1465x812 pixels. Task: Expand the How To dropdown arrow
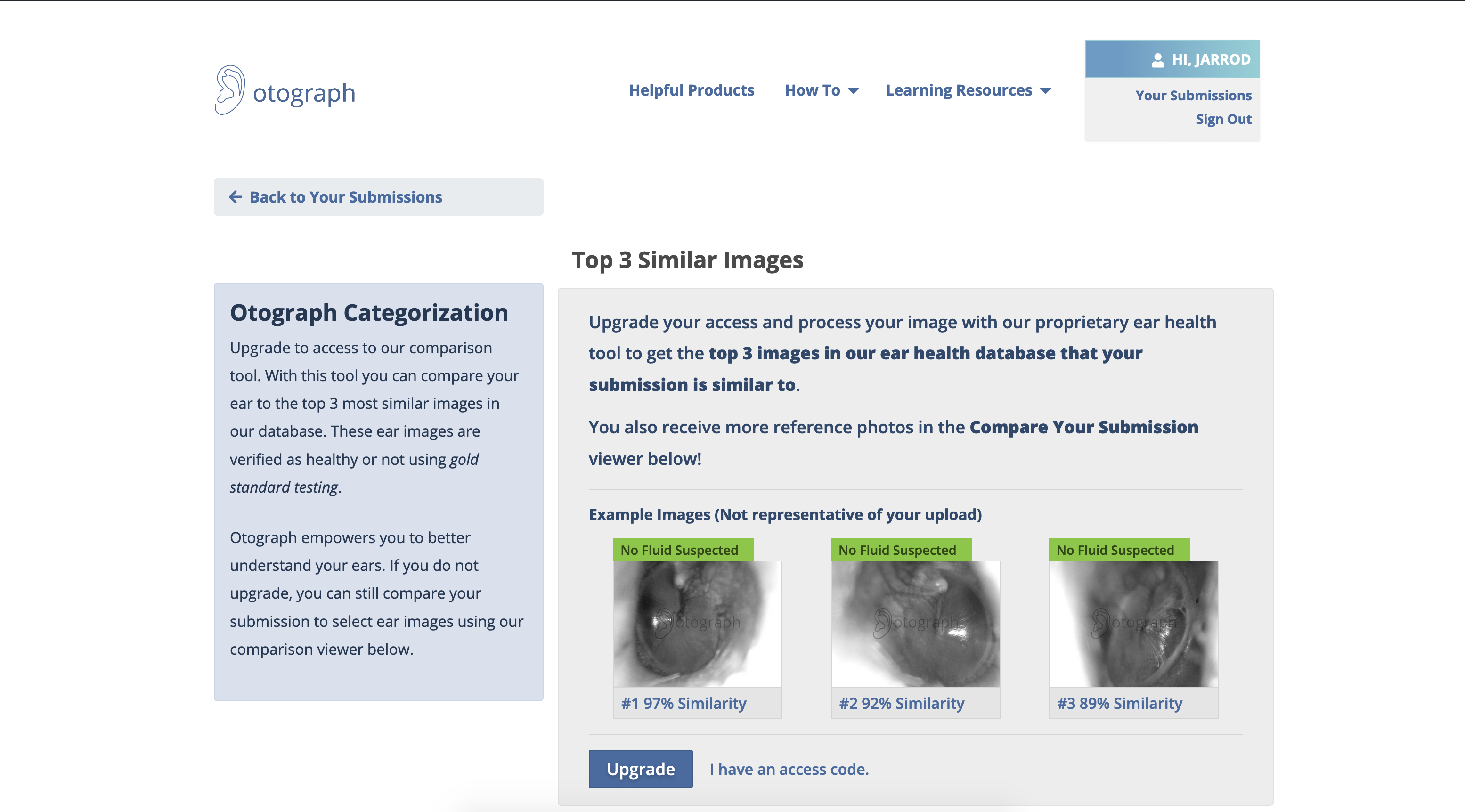click(x=853, y=90)
